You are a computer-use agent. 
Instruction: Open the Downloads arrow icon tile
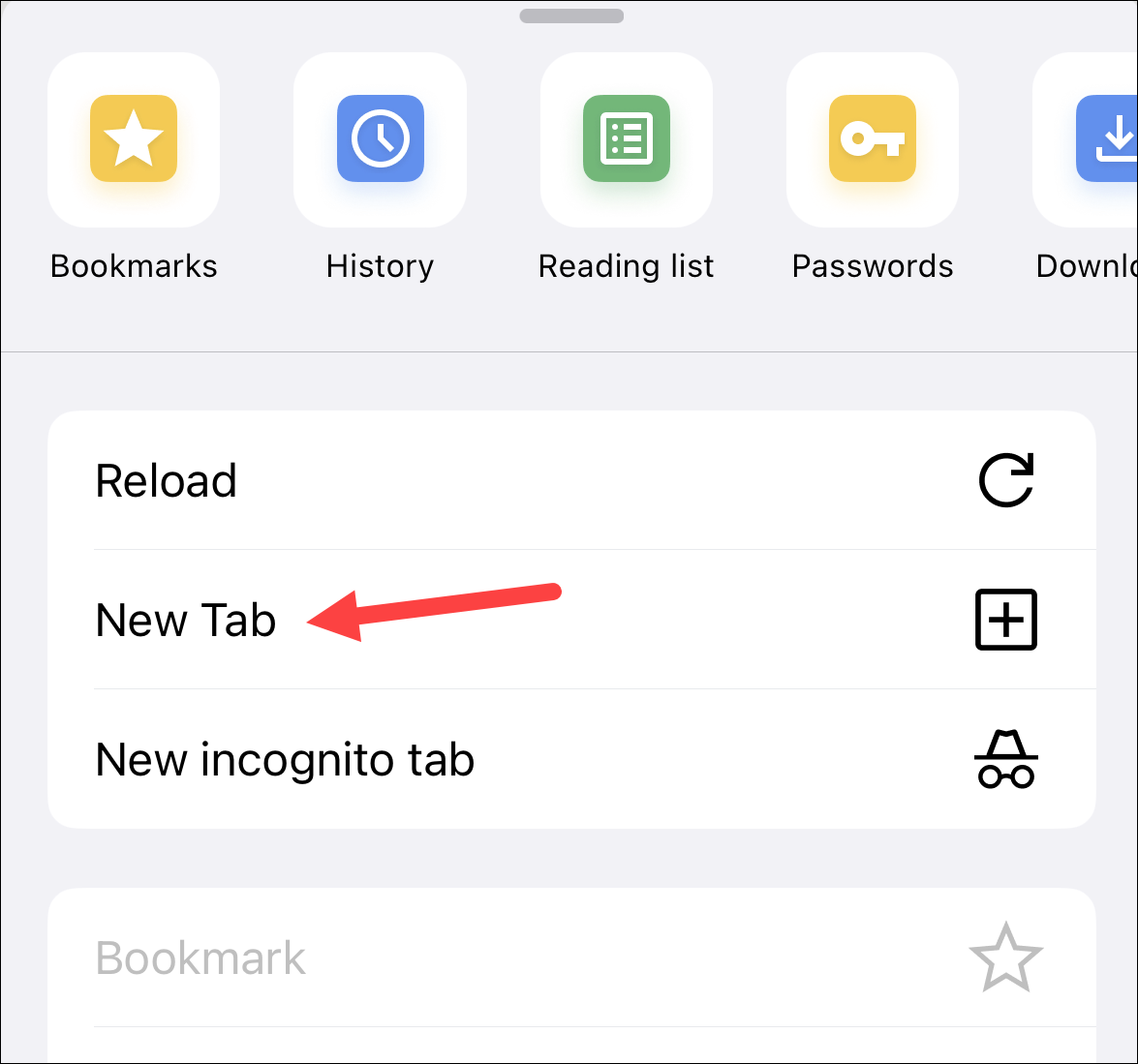pyautogui.click(x=1086, y=139)
